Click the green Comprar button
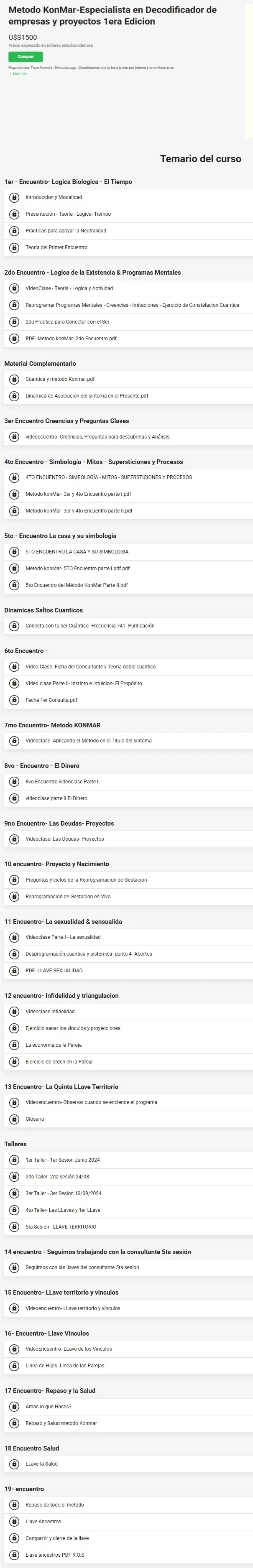This screenshot has width=253, height=1568. [26, 56]
